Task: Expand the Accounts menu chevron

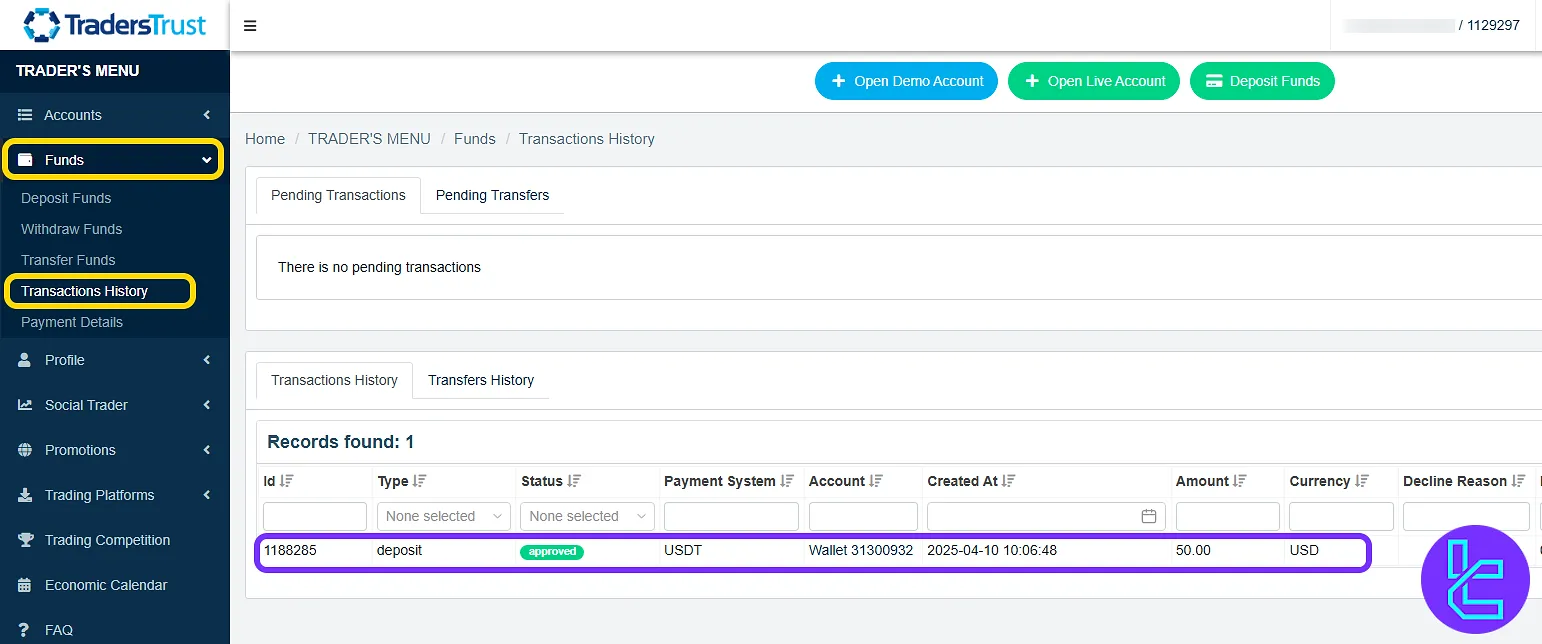Action: (207, 115)
